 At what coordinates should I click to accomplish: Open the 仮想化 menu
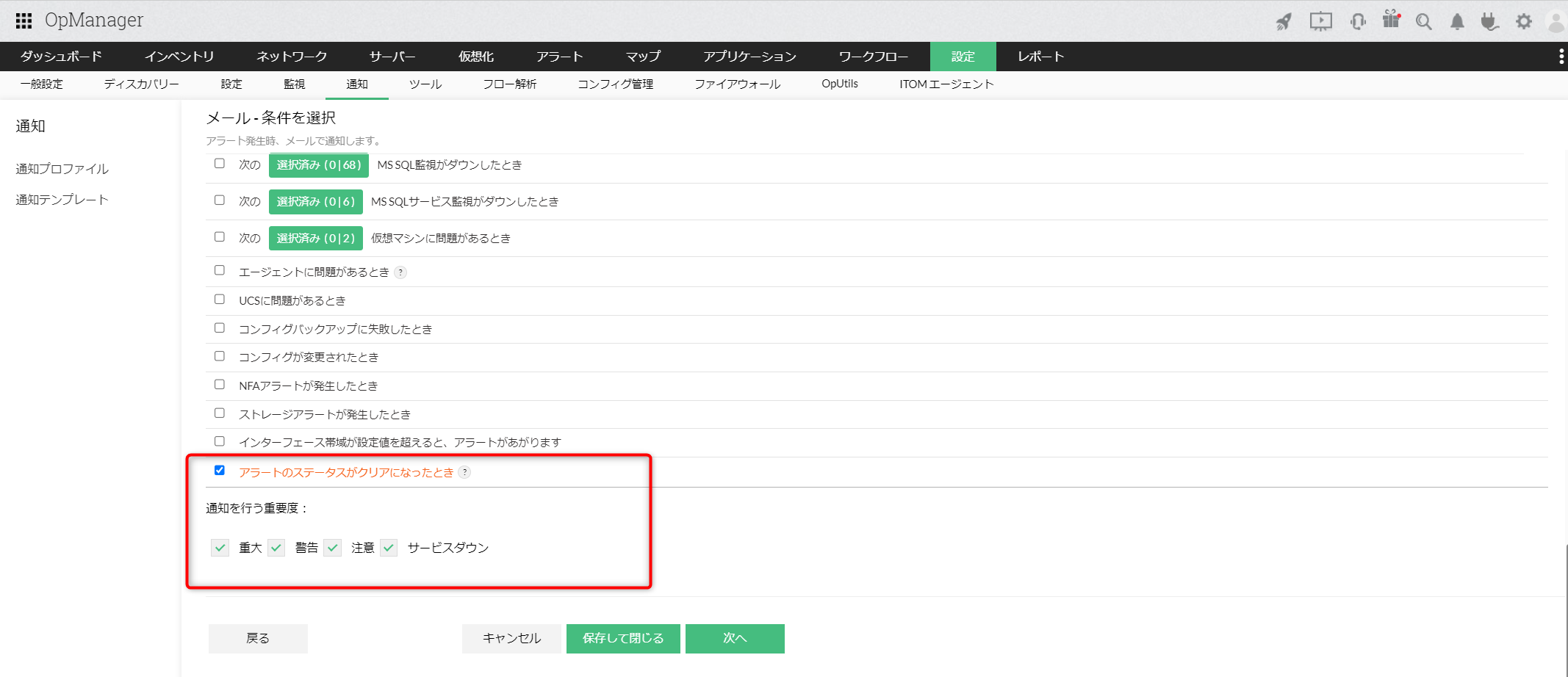(476, 57)
